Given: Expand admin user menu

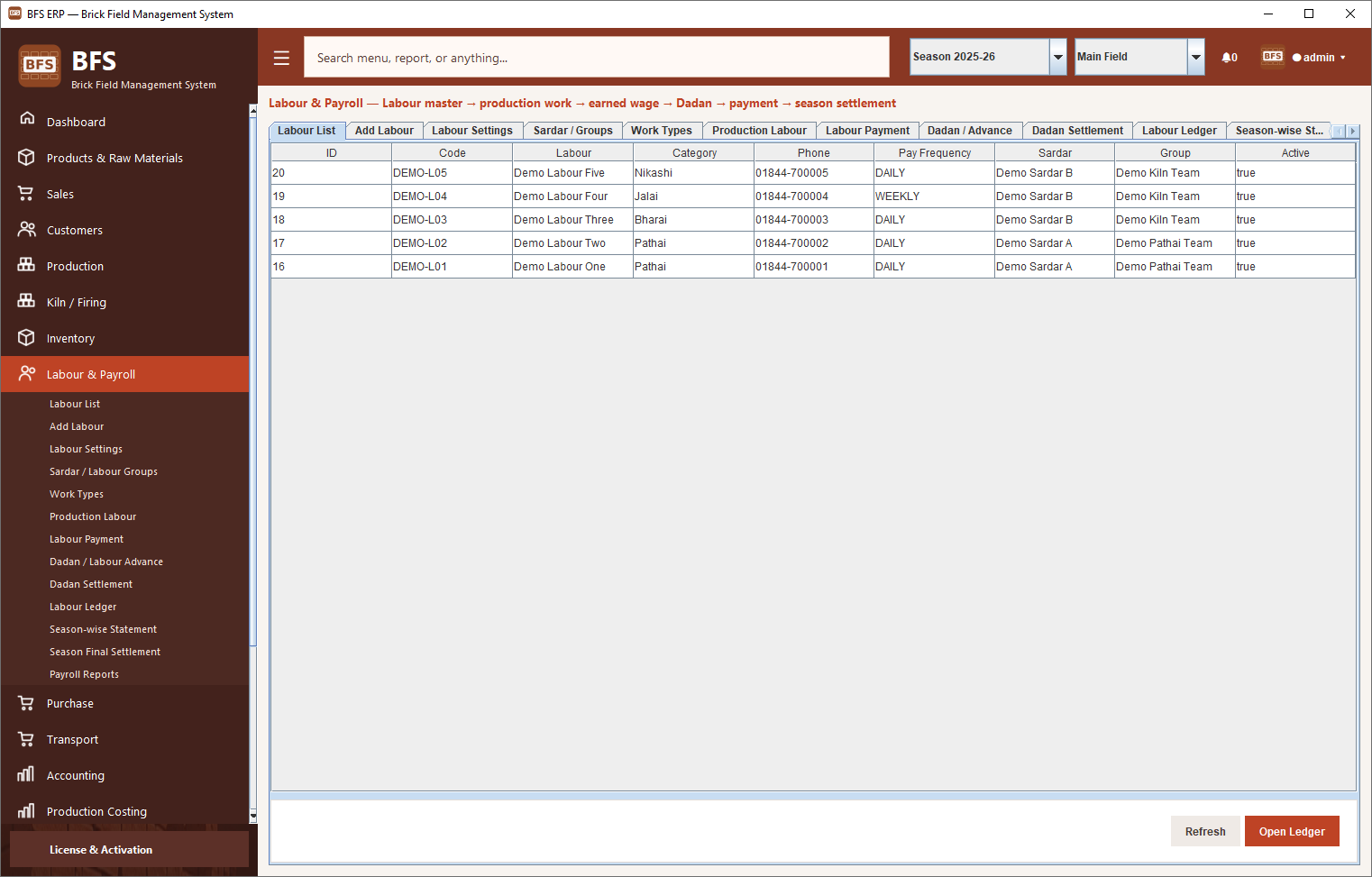Looking at the screenshot, I should pos(1320,58).
